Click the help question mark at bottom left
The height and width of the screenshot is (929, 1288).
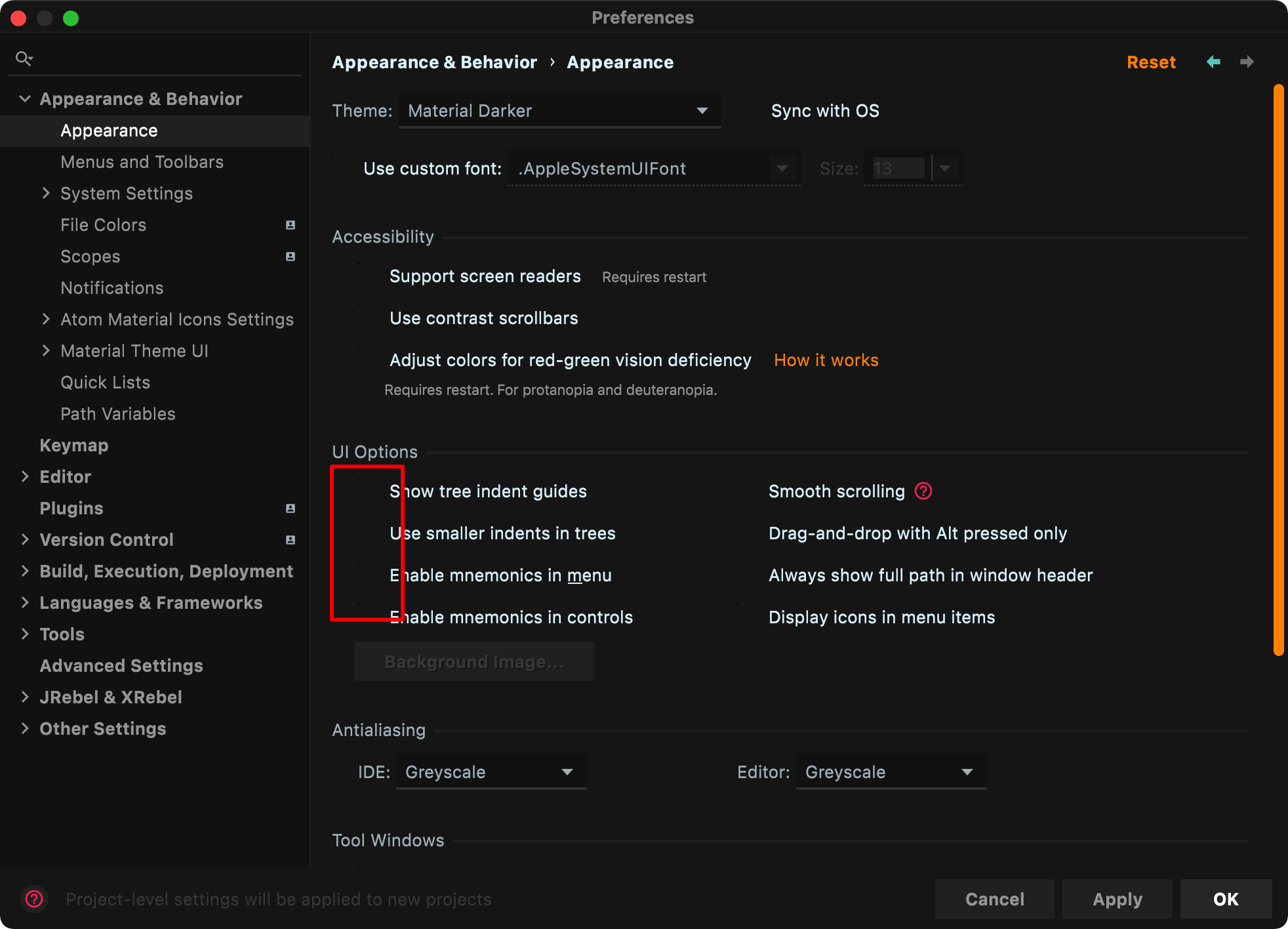[34, 899]
